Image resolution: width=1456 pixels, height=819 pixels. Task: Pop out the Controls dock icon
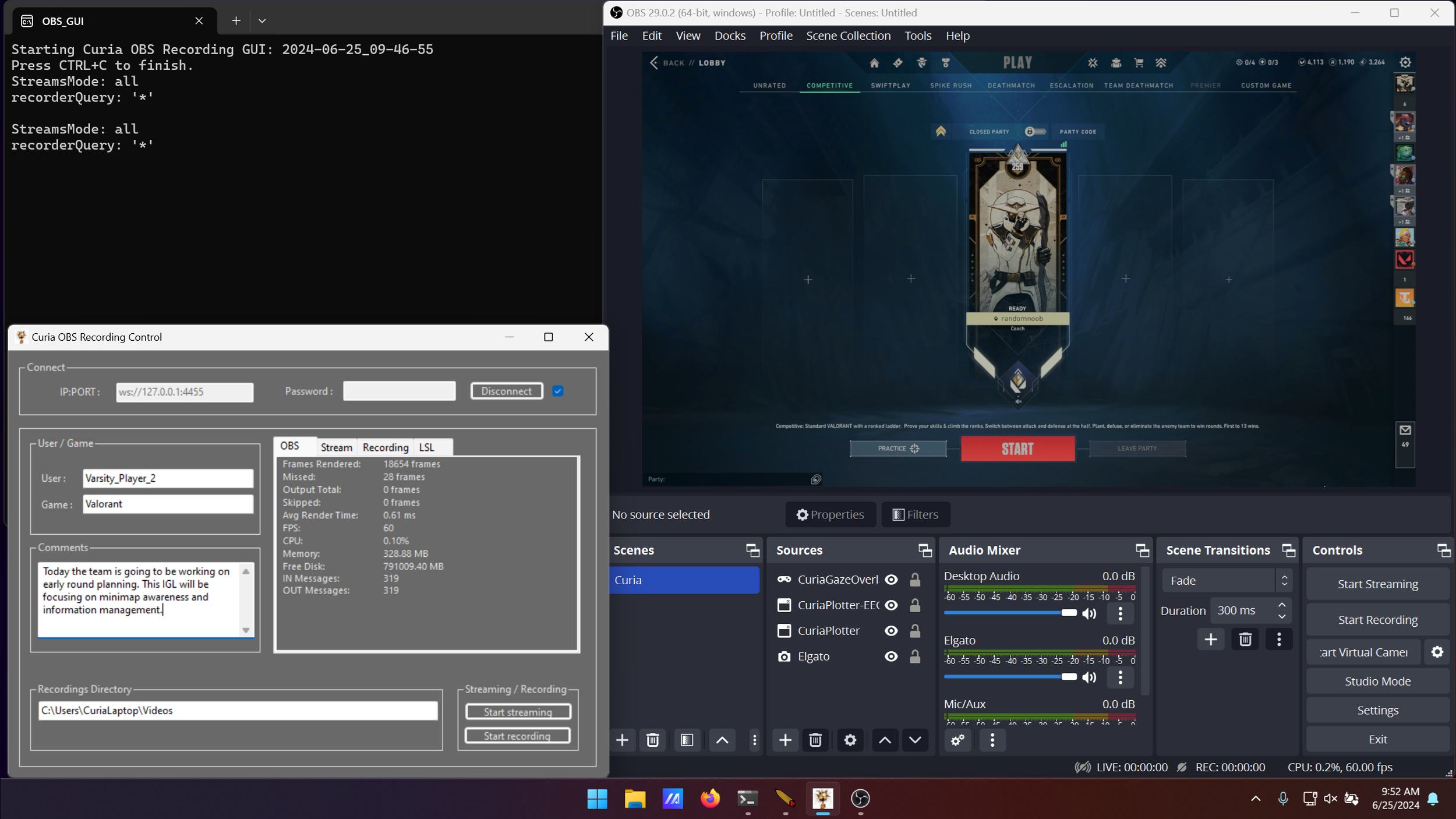1444,550
